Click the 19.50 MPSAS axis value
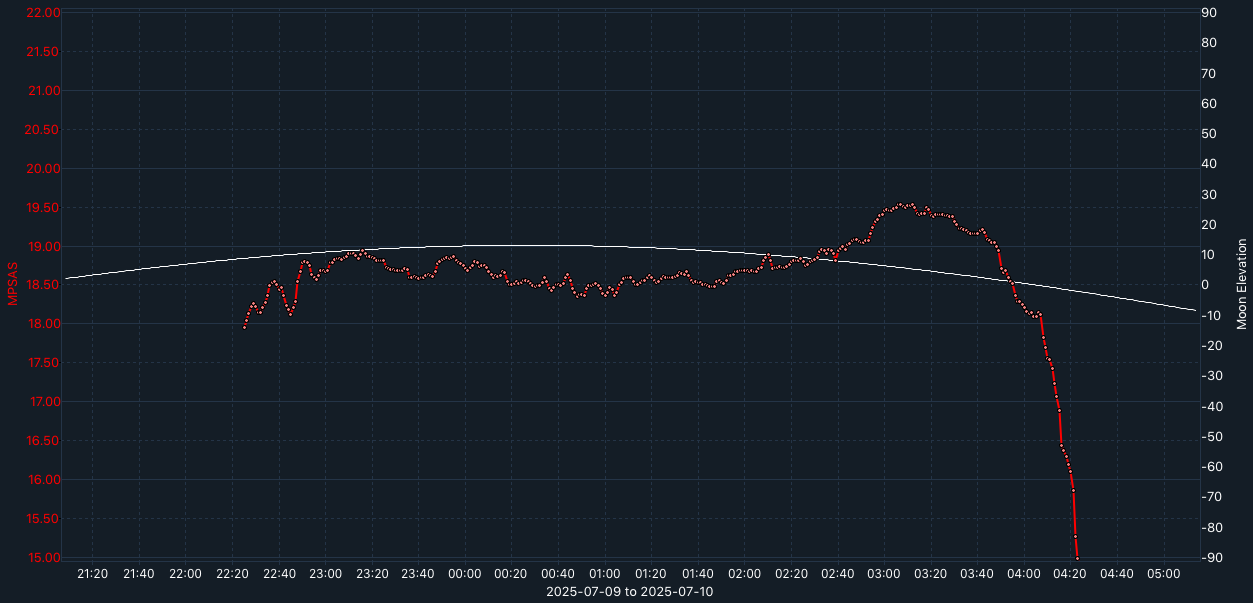1253x603 pixels. [x=43, y=208]
